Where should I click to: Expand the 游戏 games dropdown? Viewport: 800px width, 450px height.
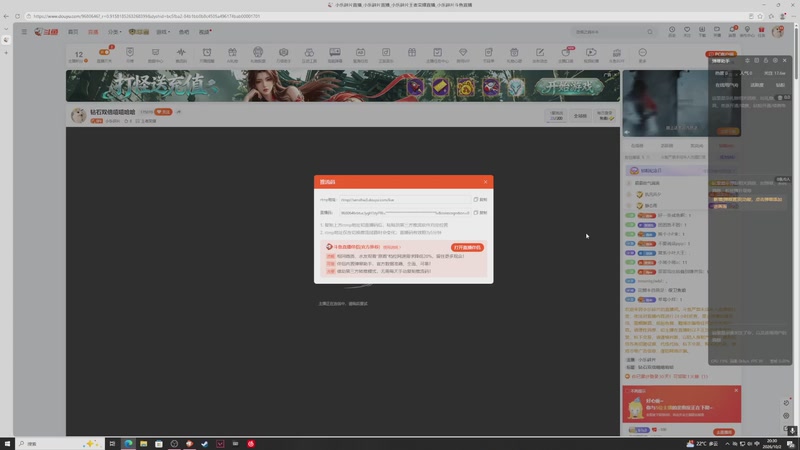coord(163,32)
